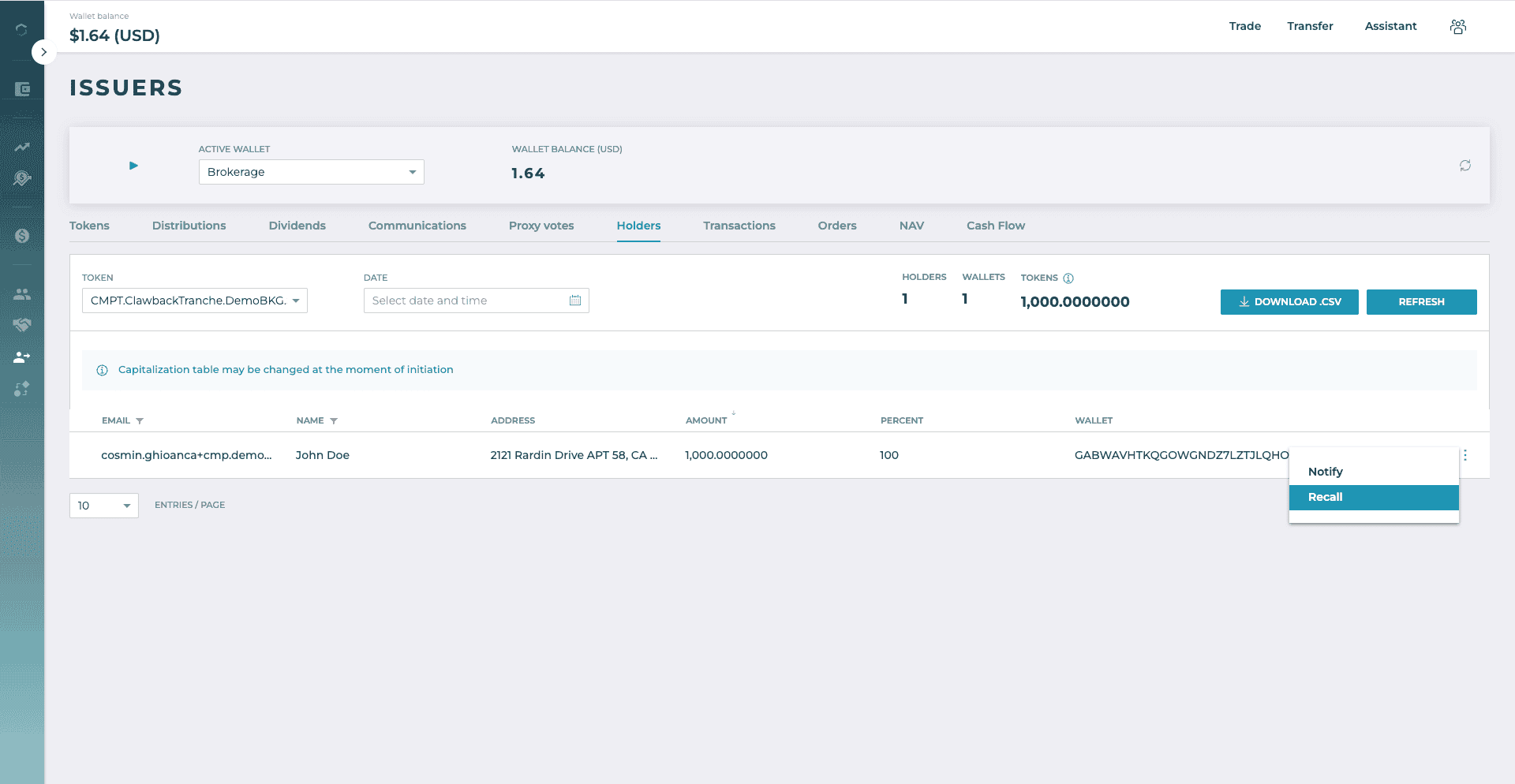This screenshot has width=1515, height=784.
Task: Click the 2121 Rardin Drive address cell
Action: (x=574, y=455)
